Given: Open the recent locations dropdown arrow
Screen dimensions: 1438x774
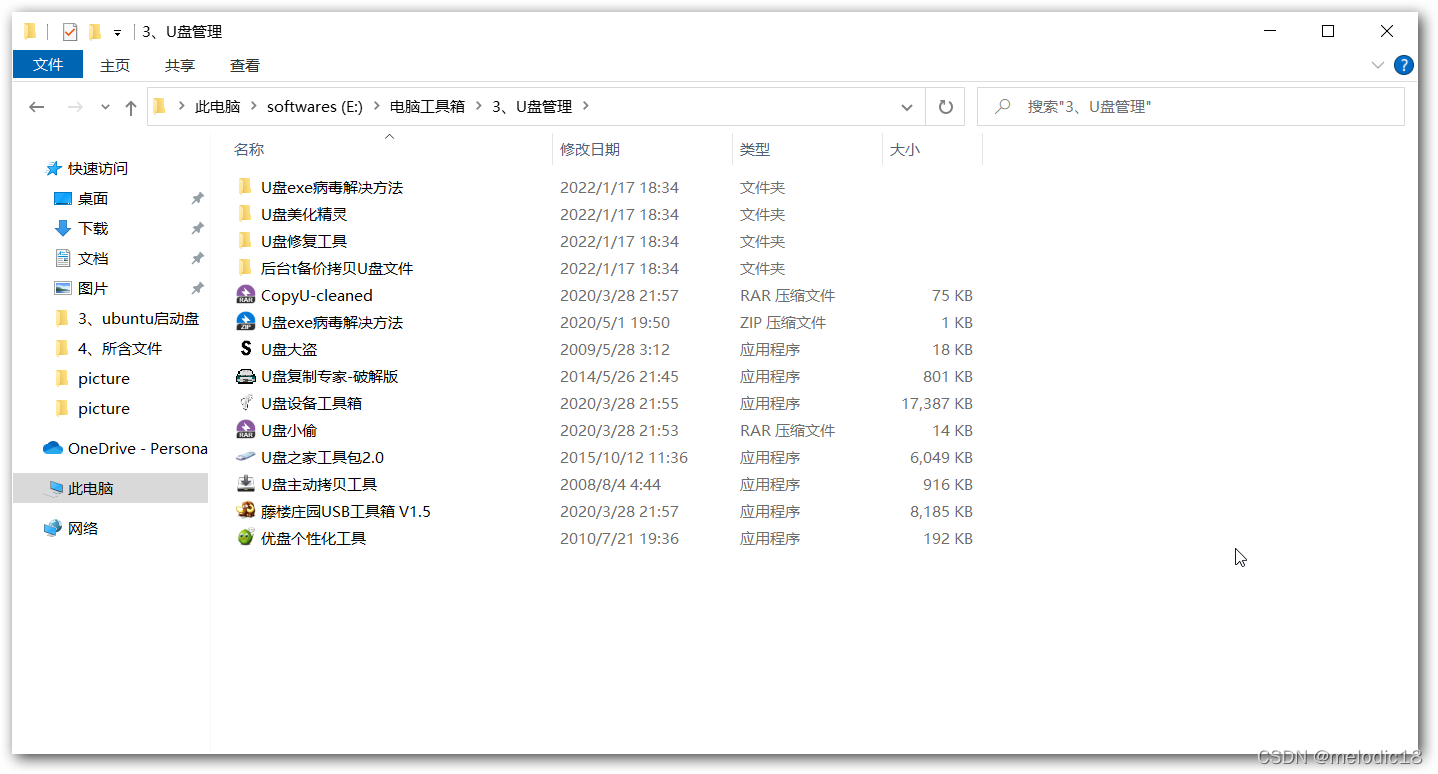Looking at the screenshot, I should click(105, 107).
